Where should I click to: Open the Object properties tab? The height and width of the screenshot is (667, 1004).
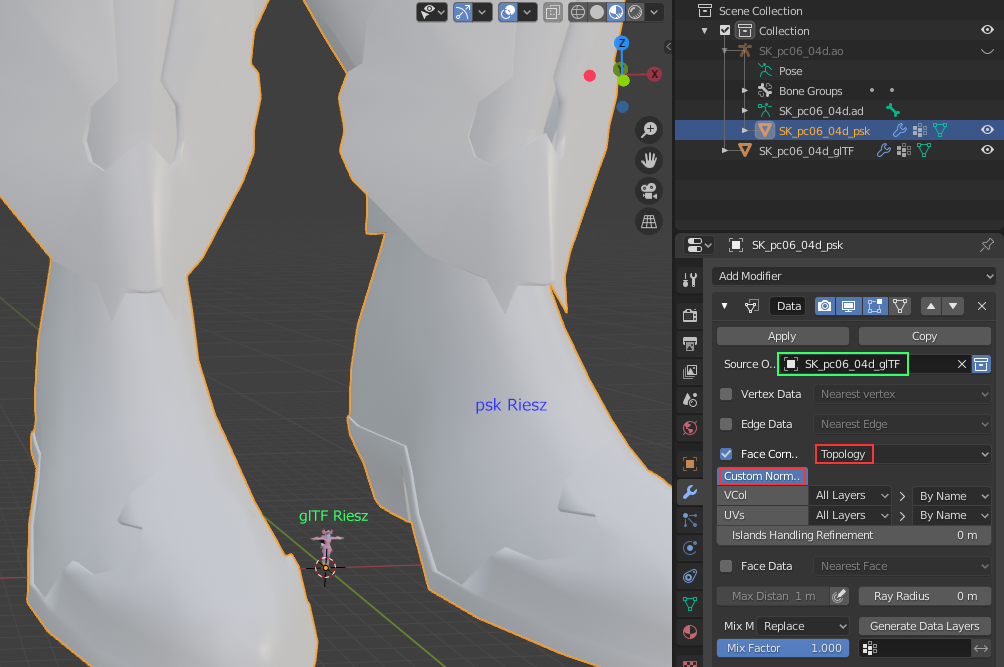point(690,463)
